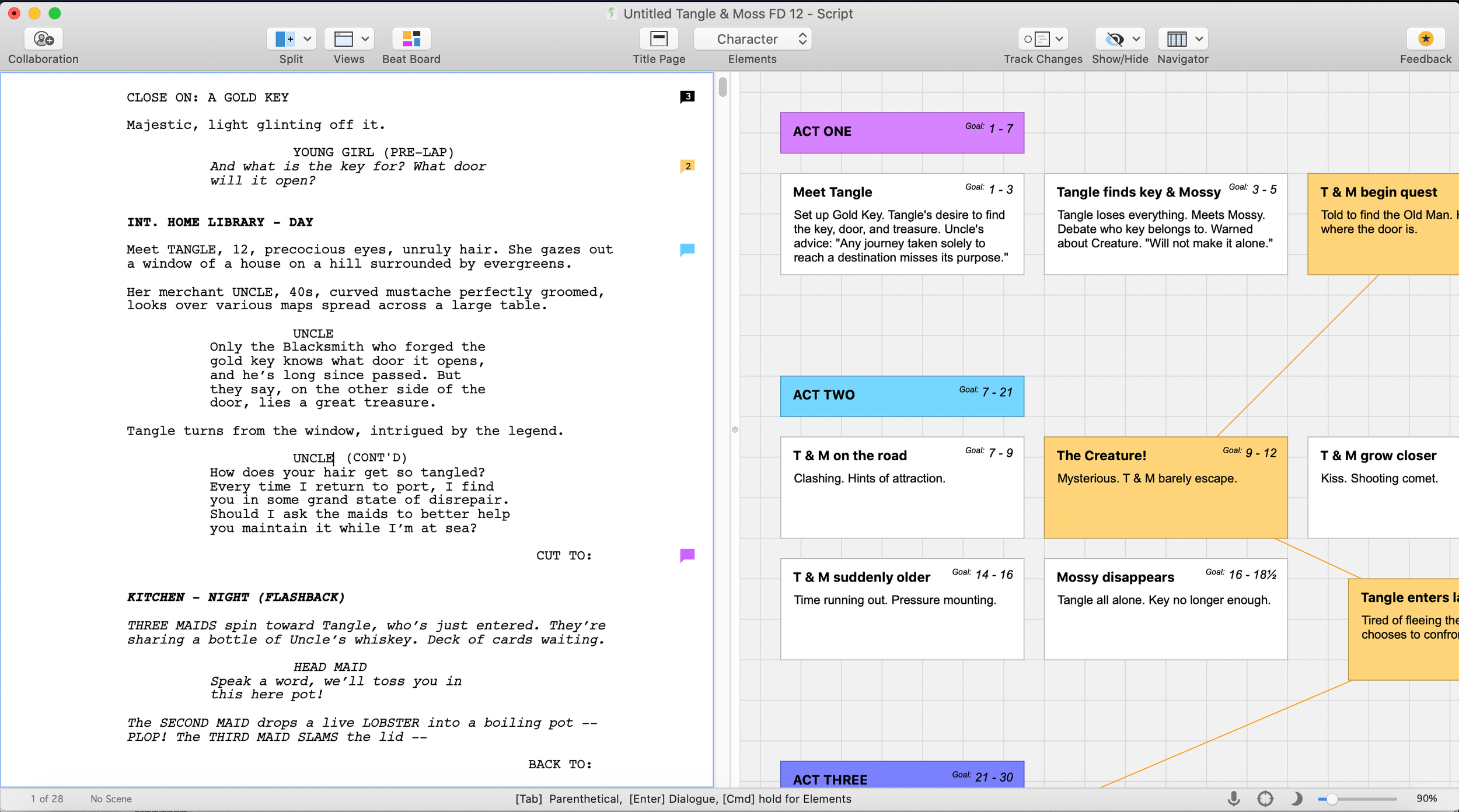Click scene heading INT. HOME LIBRARY - DAY
The height and width of the screenshot is (812, 1459).
(x=220, y=222)
